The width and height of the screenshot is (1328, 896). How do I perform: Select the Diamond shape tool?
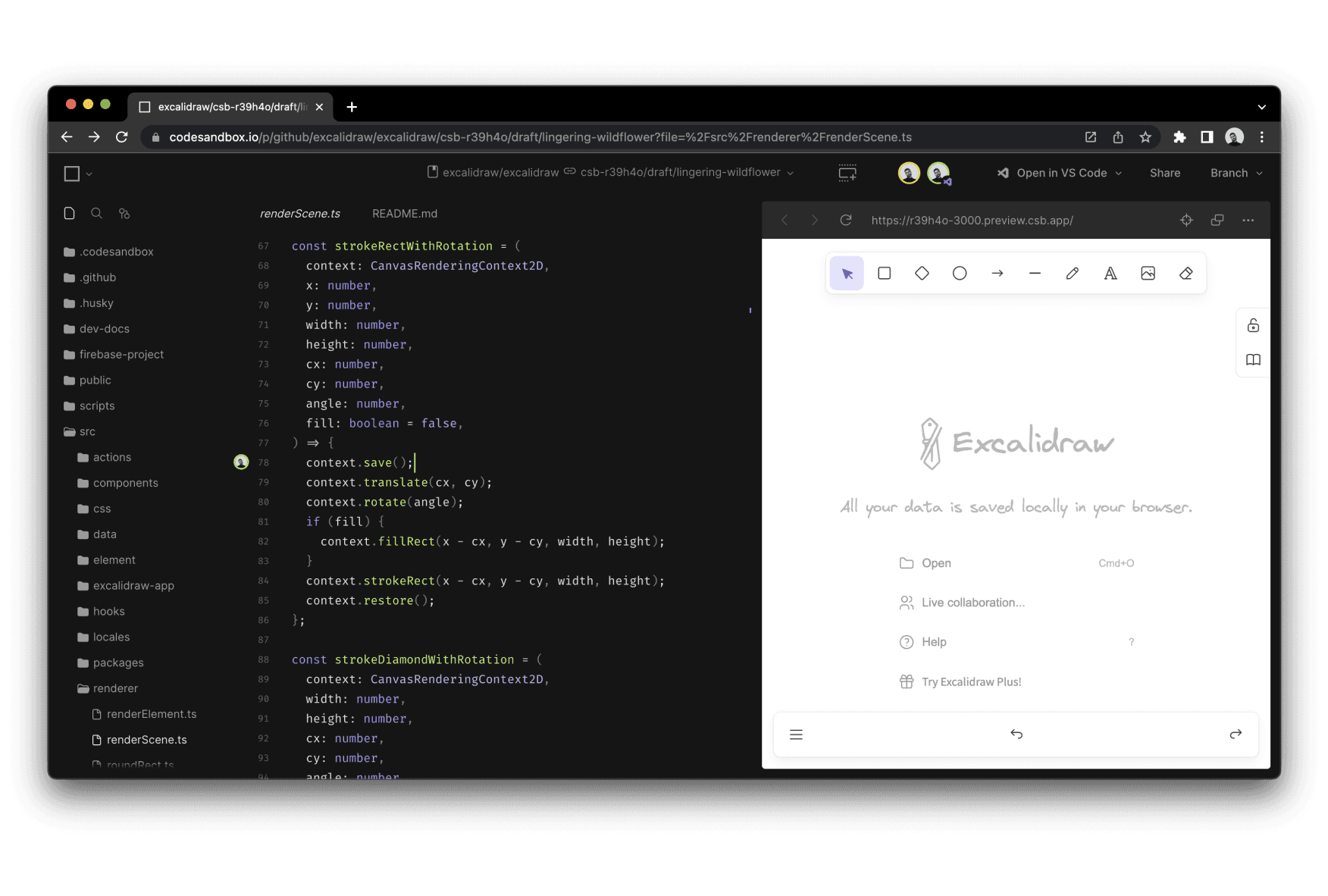[922, 273]
